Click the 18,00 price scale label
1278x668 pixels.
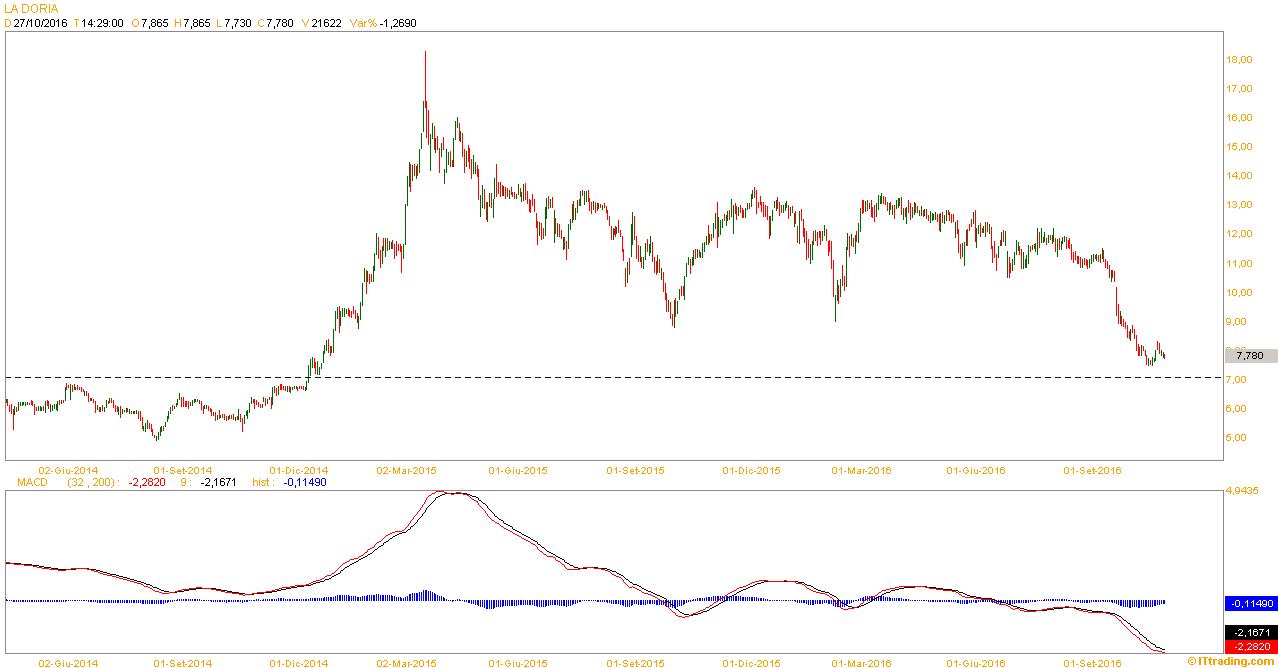click(1239, 60)
